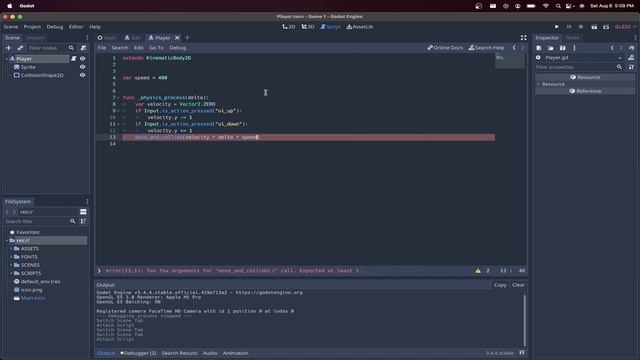640x360 pixels.
Task: Save the currently edited resource
Action: tap(562, 48)
